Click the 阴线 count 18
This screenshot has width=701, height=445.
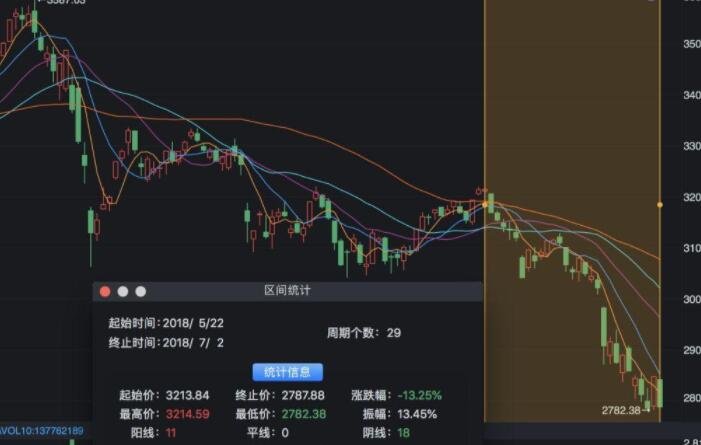(402, 432)
